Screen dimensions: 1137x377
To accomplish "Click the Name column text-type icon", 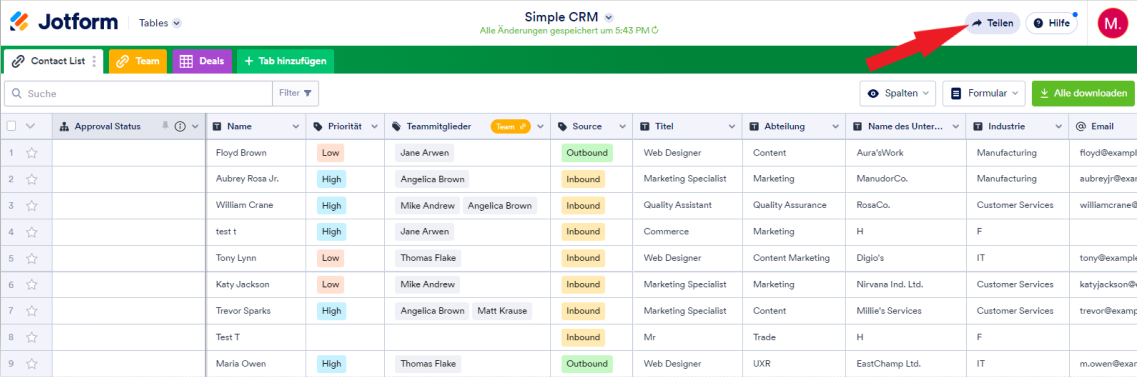I will 217,126.
